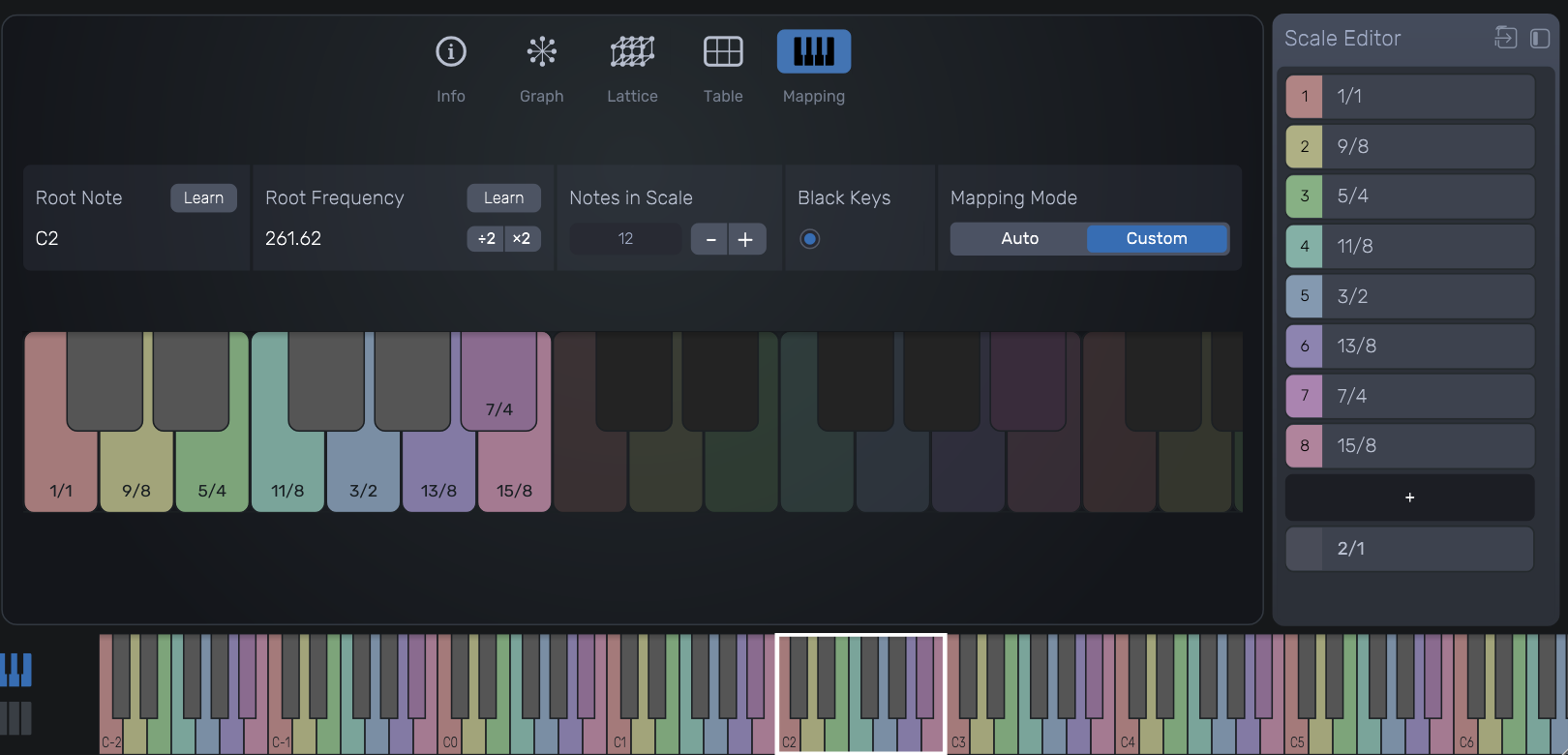The width and height of the screenshot is (1568, 755).
Task: Select the Mapping view icon
Action: point(814,51)
